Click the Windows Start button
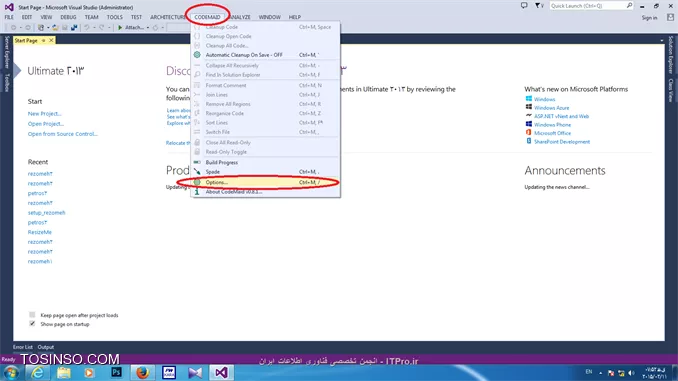The width and height of the screenshot is (678, 381). (x=10, y=373)
